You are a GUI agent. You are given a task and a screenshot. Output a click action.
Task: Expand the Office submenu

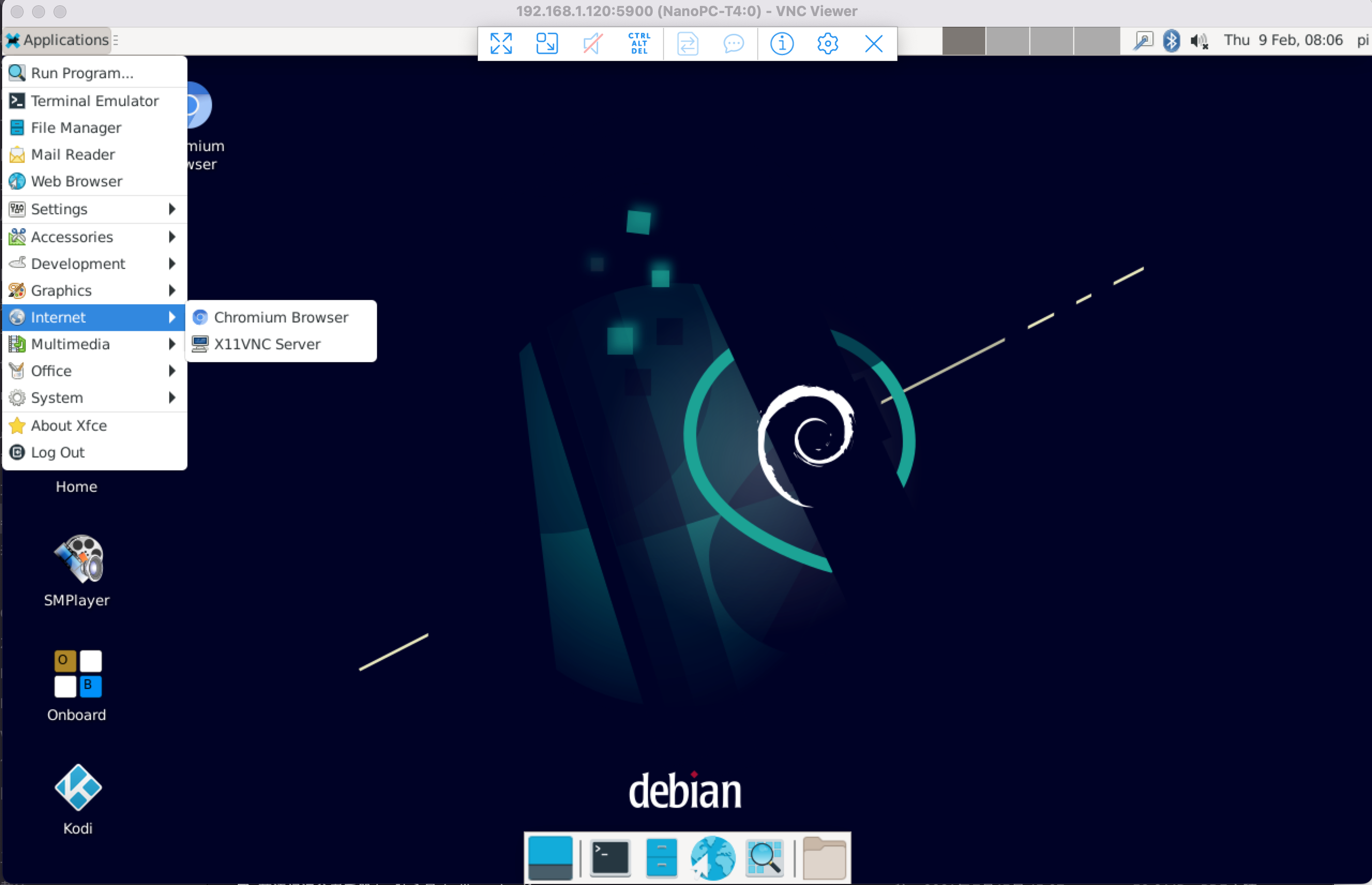pos(95,371)
